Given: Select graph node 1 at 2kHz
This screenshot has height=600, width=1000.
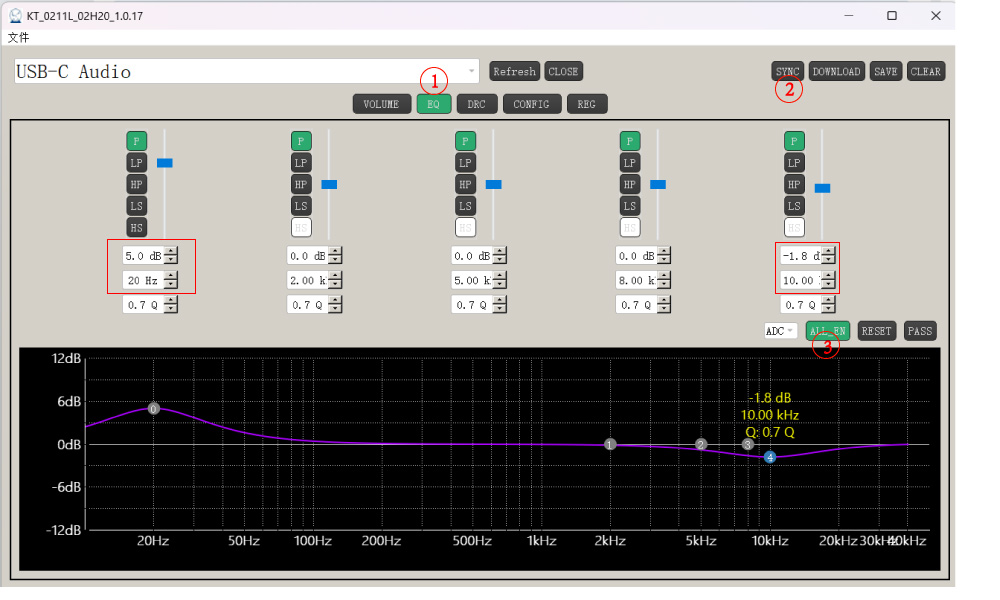Looking at the screenshot, I should (610, 444).
